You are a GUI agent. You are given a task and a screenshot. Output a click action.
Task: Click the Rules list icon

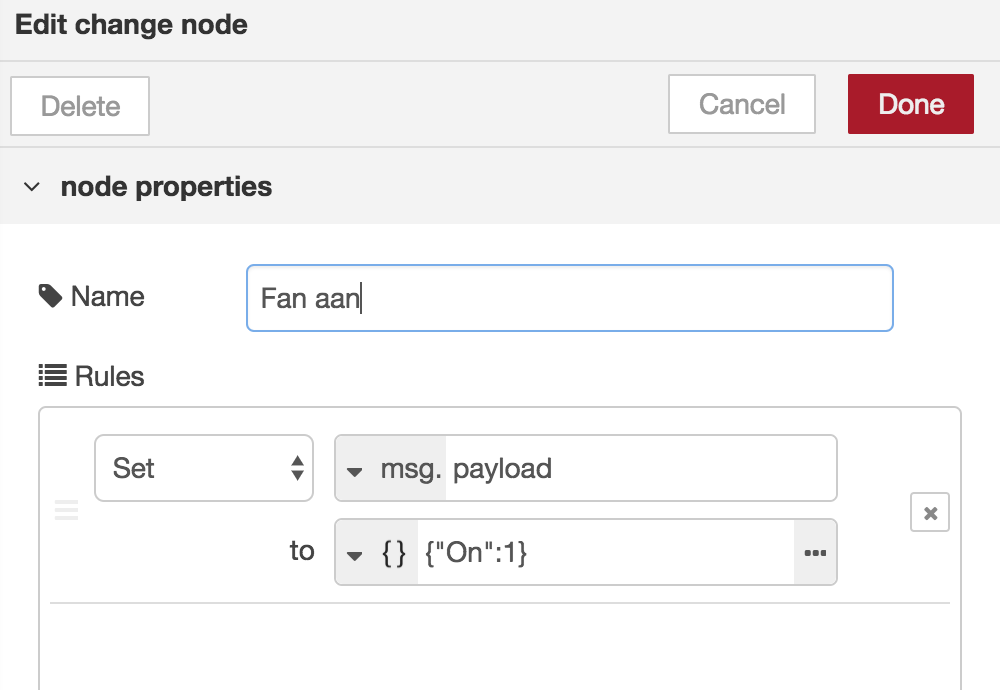click(52, 377)
